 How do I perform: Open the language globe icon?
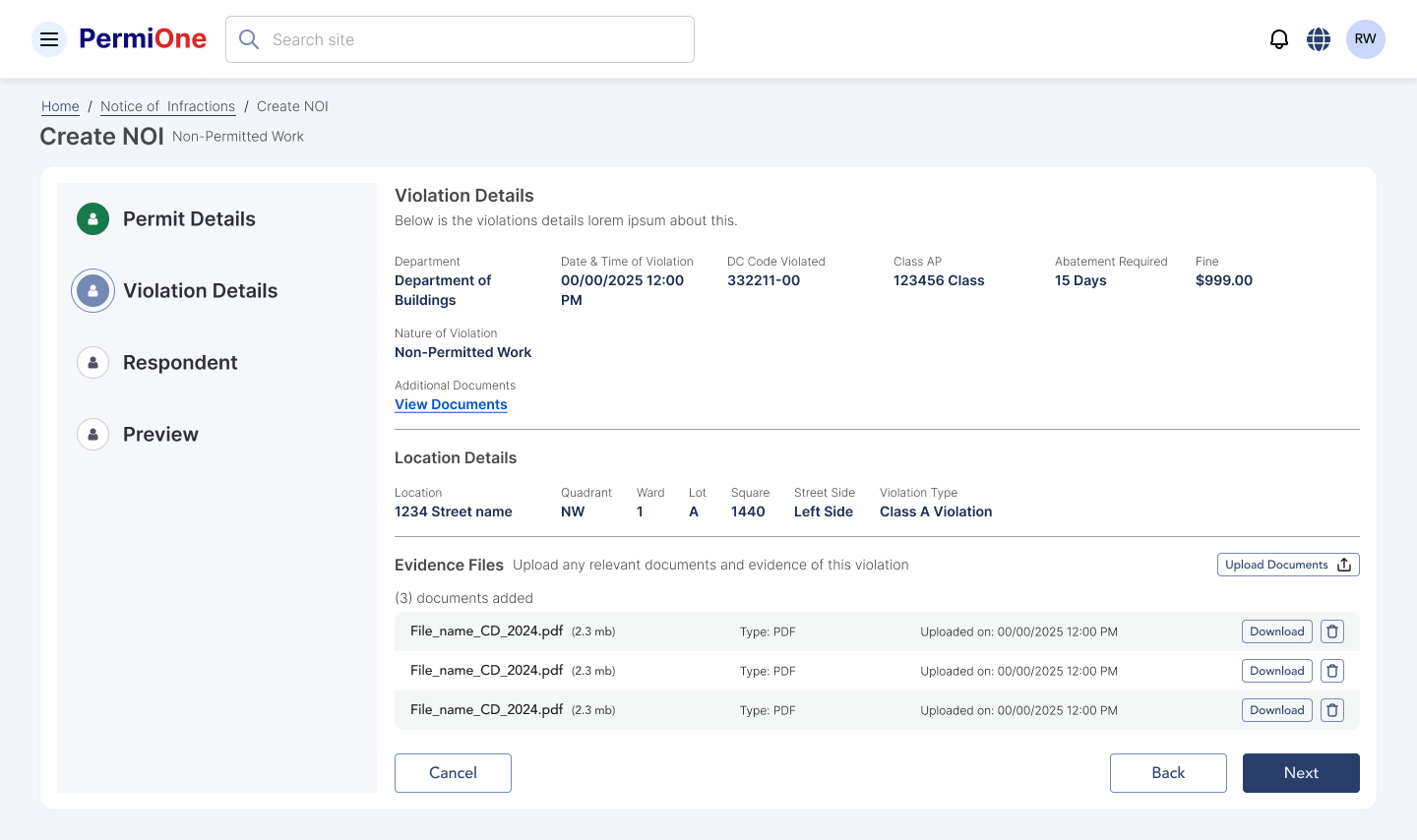1319,39
